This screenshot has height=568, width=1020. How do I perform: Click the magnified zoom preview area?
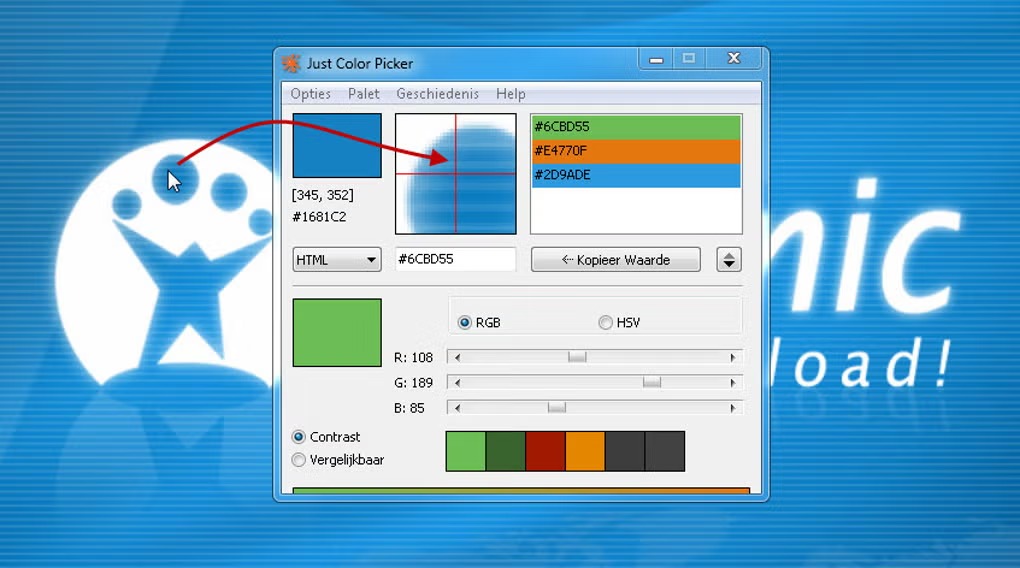point(455,174)
